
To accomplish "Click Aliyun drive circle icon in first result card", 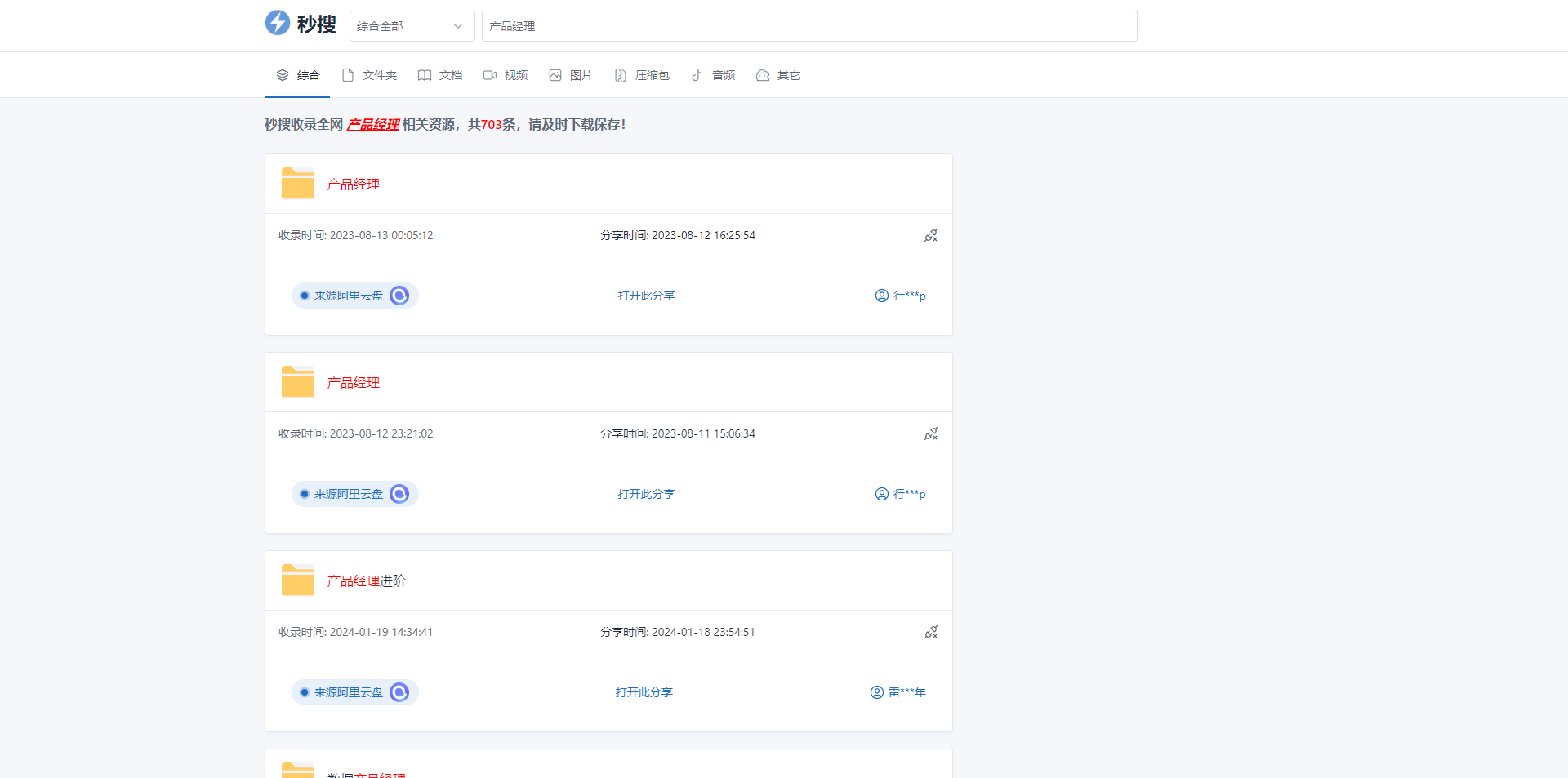I will 399,296.
